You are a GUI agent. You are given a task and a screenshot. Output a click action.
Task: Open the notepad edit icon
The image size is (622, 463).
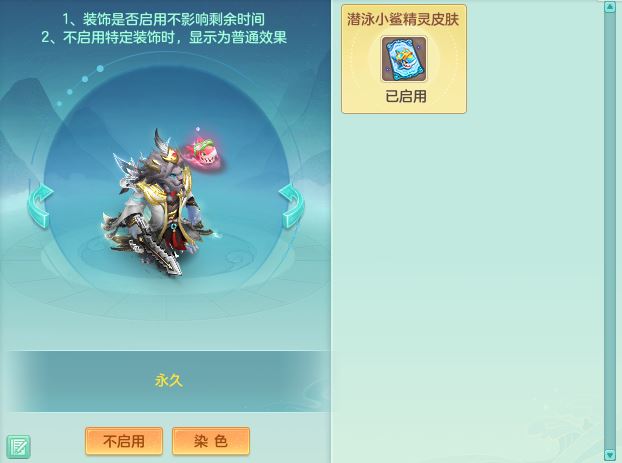(18, 447)
